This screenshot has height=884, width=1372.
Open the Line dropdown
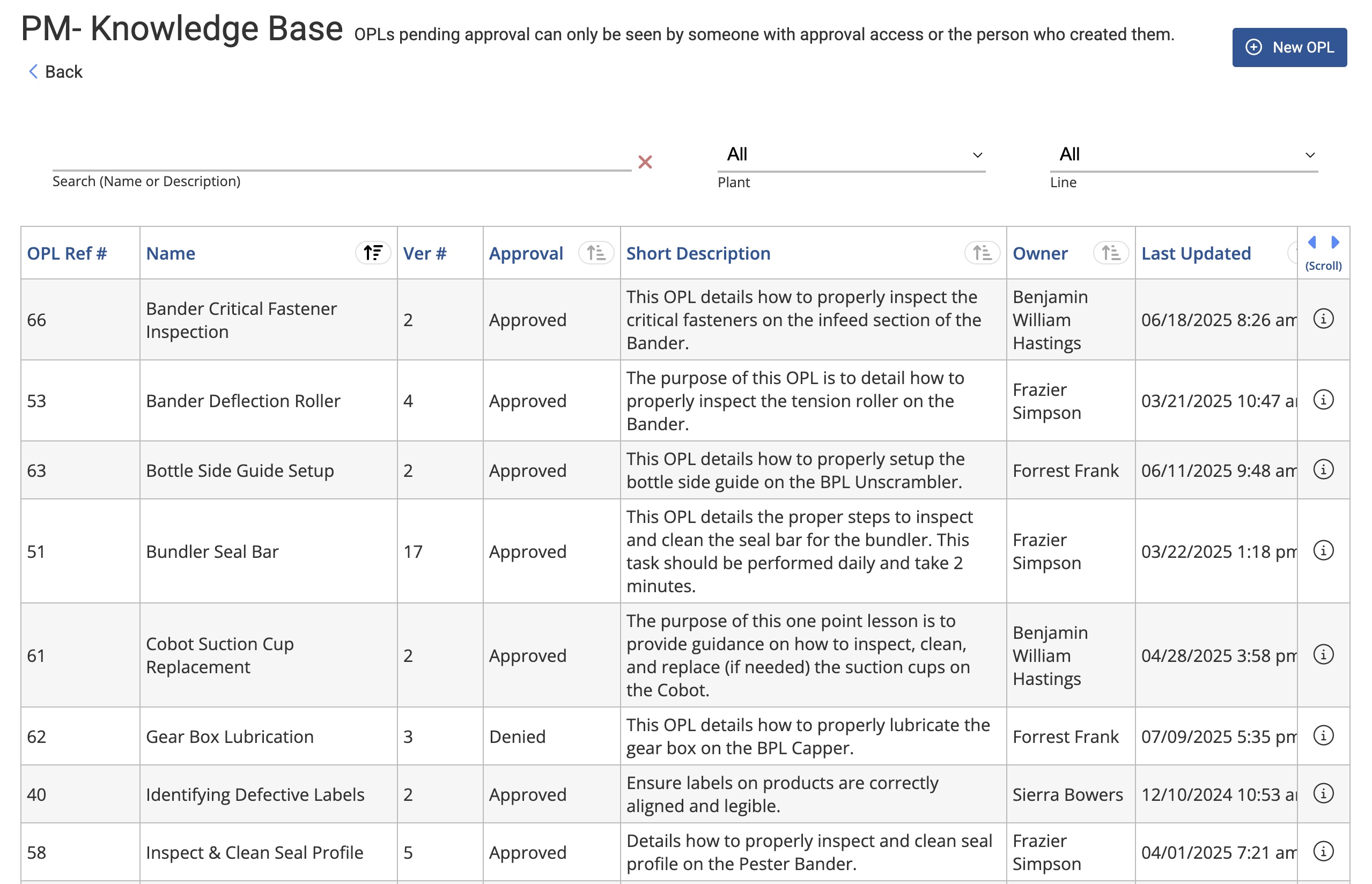pyautogui.click(x=1183, y=155)
